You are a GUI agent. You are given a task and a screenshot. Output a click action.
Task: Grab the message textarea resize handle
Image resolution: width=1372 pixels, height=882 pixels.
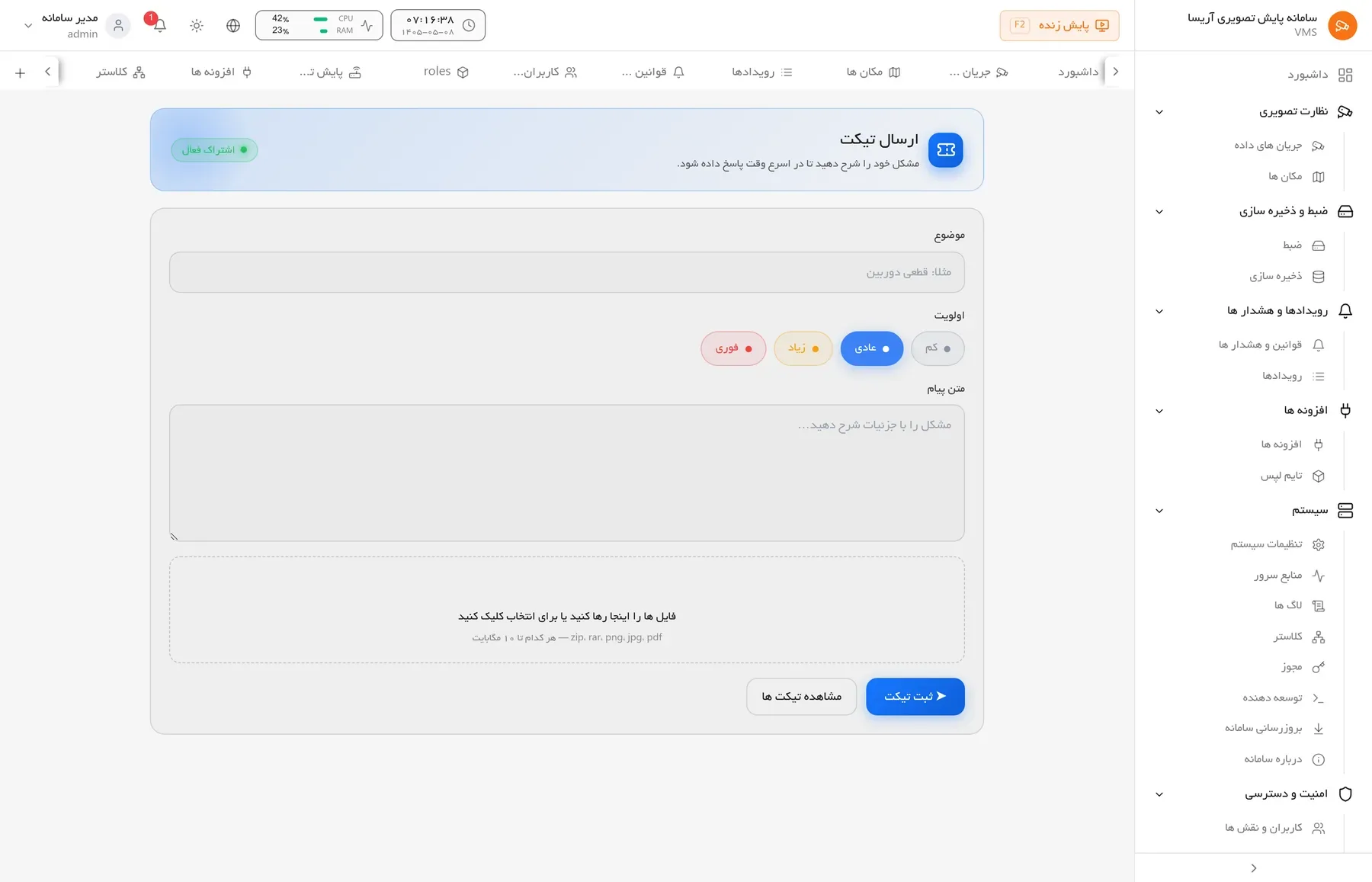tap(175, 537)
